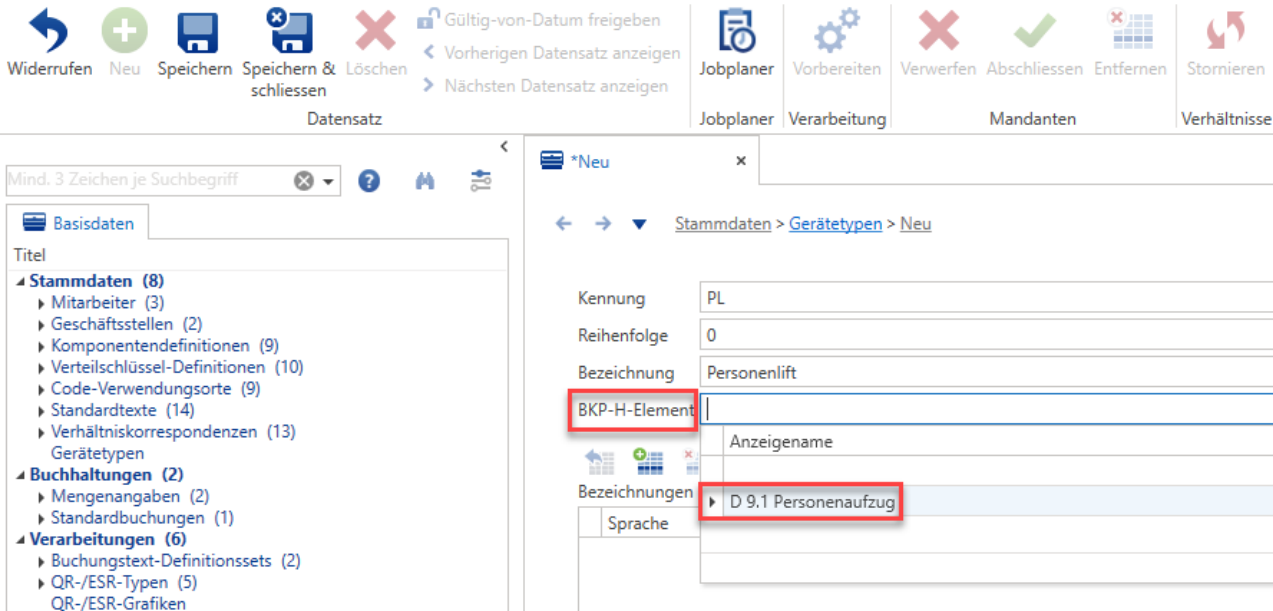Click Speichern & schliessen icon
This screenshot has height=611, width=1273.
click(288, 31)
